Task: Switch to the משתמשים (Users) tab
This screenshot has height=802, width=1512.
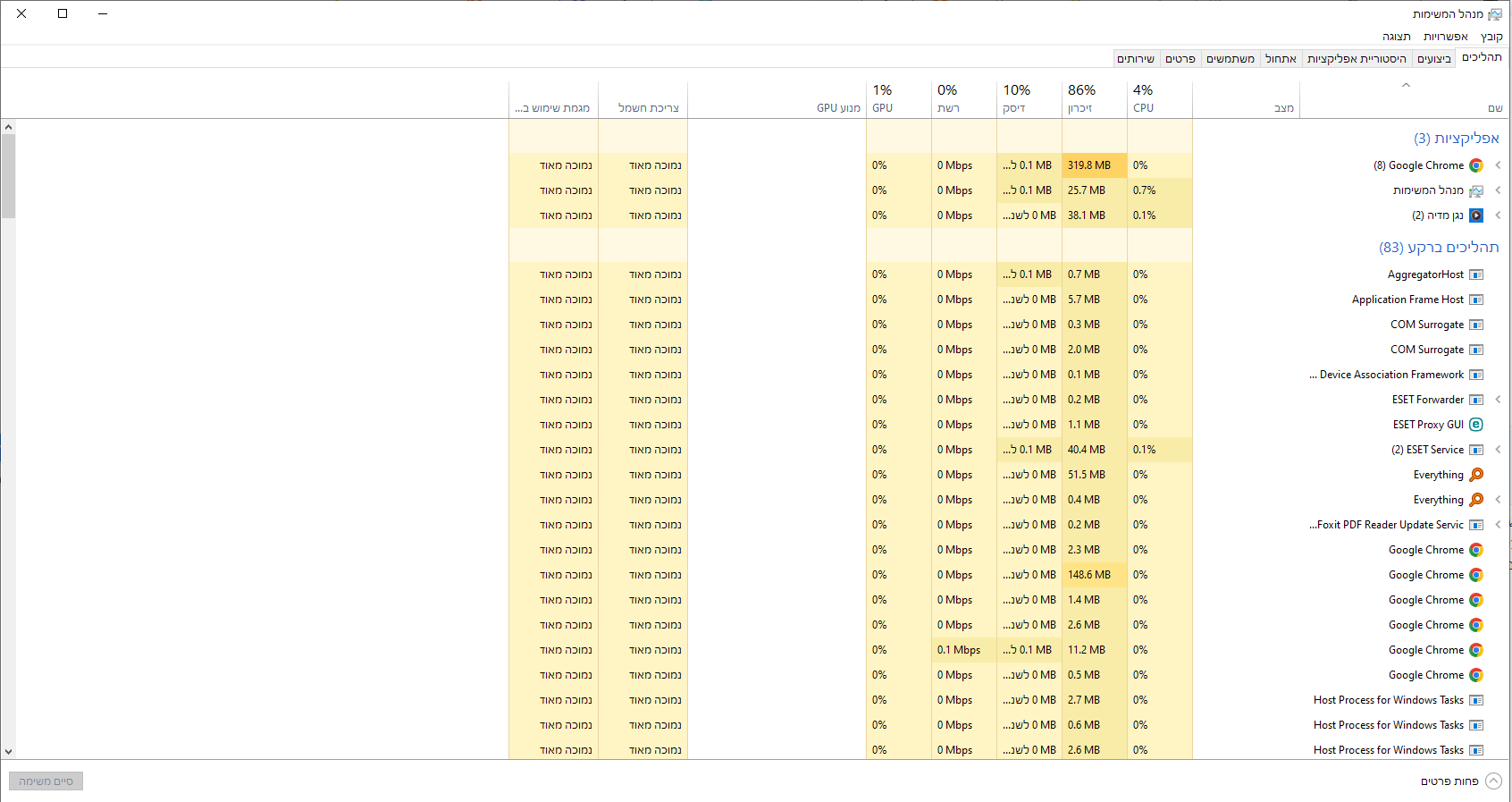Action: [x=1231, y=59]
